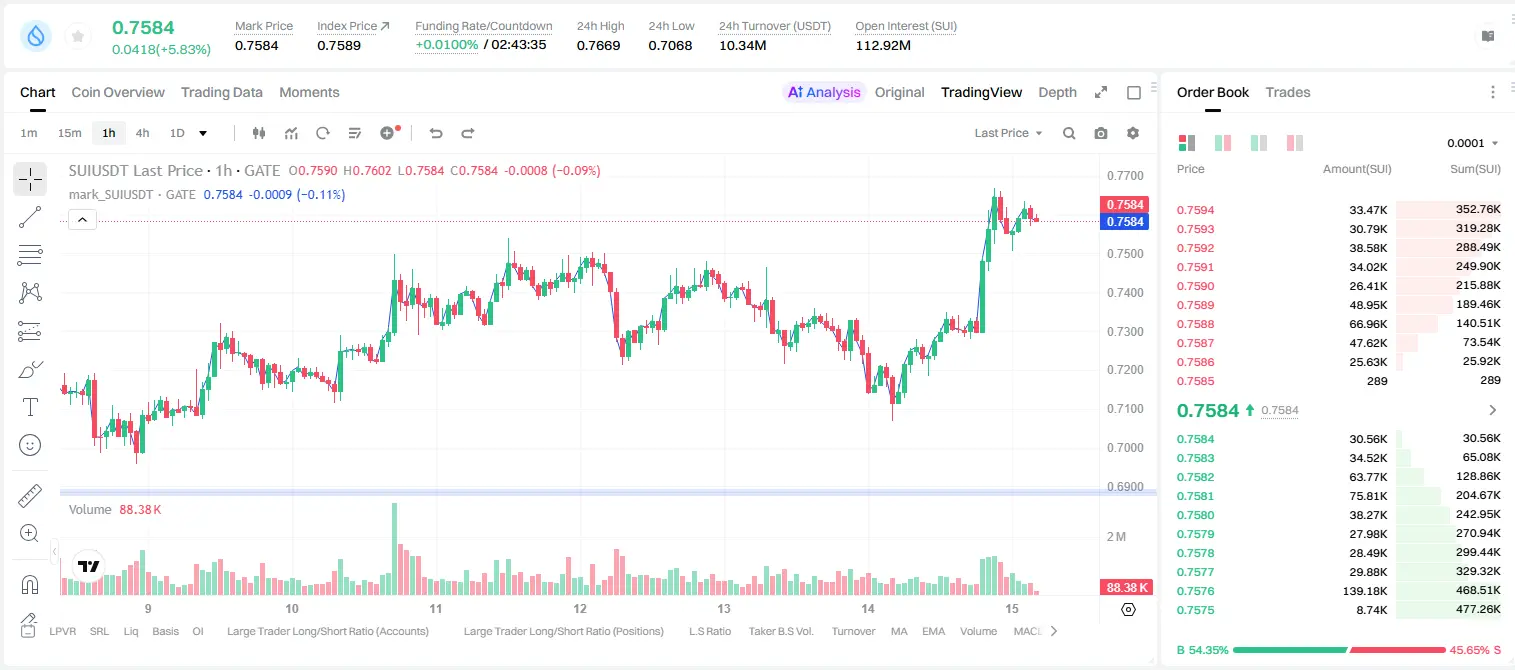
Task: Toggle the magnet snap mode
Action: pos(30,584)
